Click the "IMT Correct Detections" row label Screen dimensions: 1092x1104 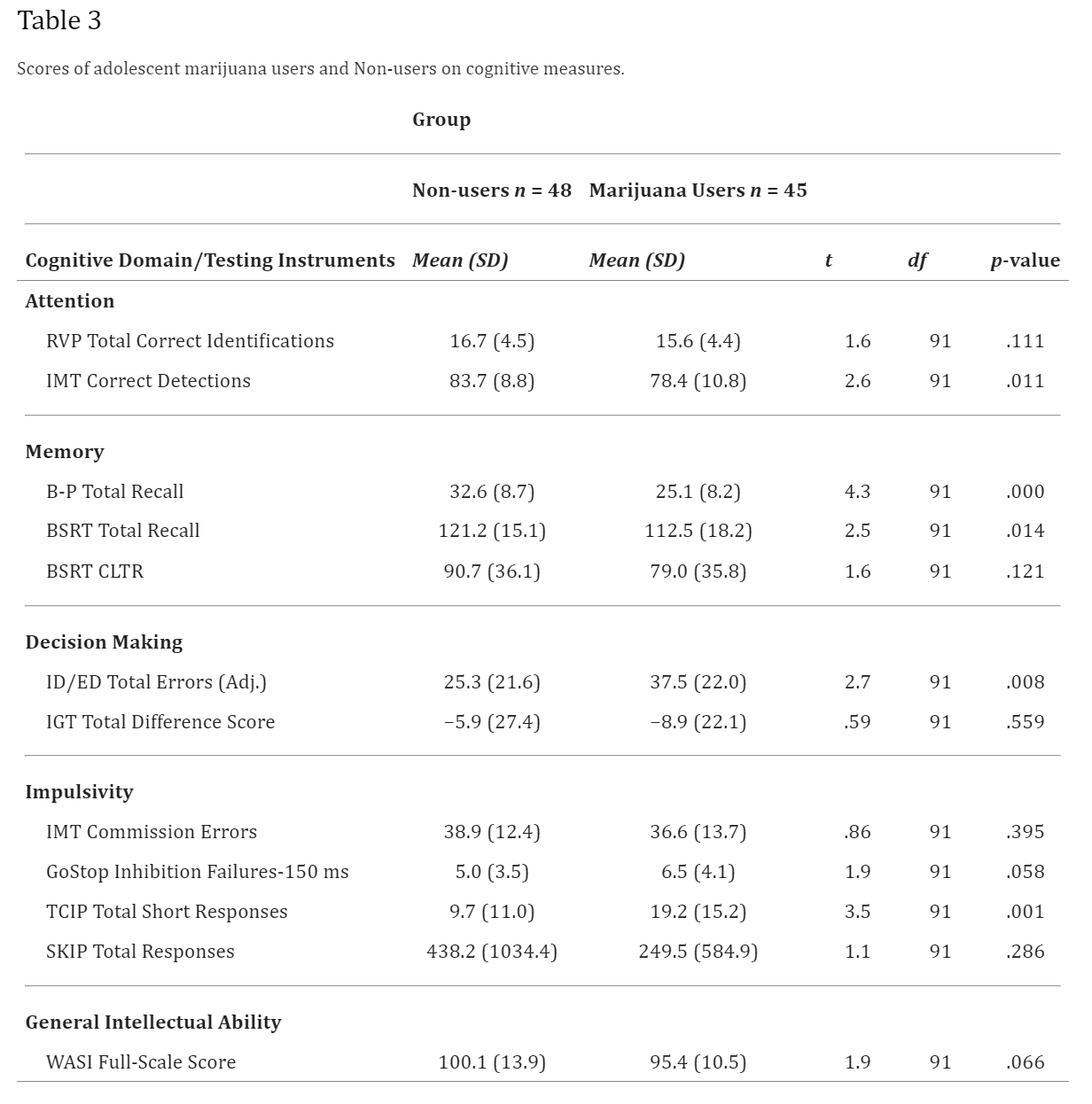[x=148, y=381]
